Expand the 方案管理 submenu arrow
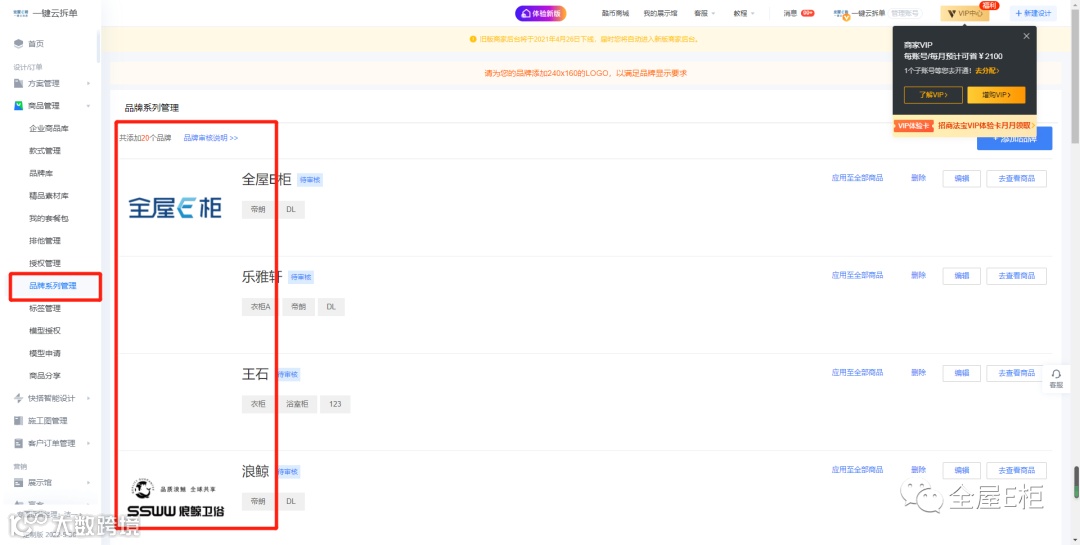 point(88,83)
